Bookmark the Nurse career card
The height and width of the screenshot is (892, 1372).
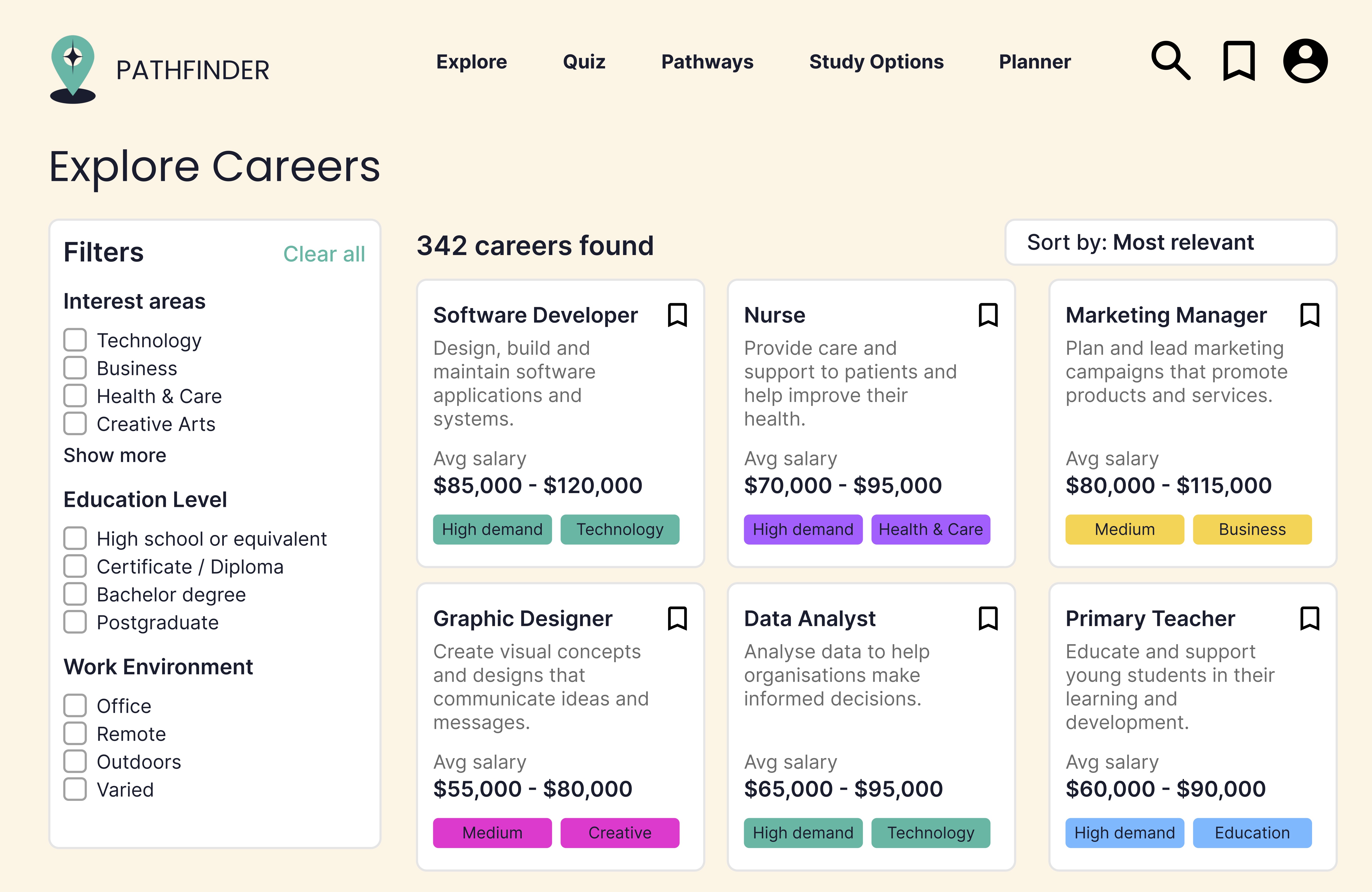point(988,315)
